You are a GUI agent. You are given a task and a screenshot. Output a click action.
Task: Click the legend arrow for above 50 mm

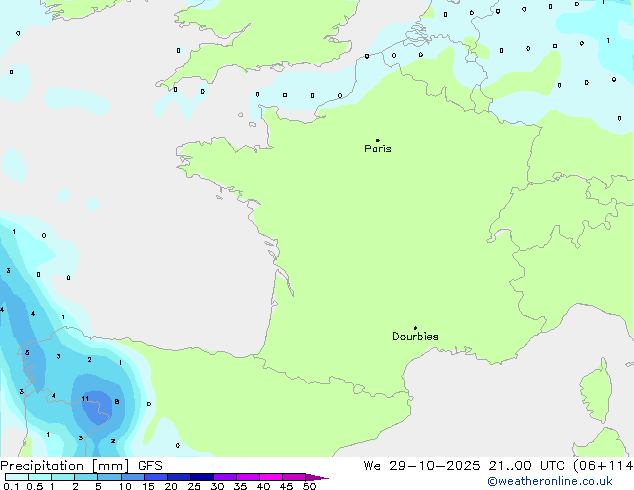317,477
